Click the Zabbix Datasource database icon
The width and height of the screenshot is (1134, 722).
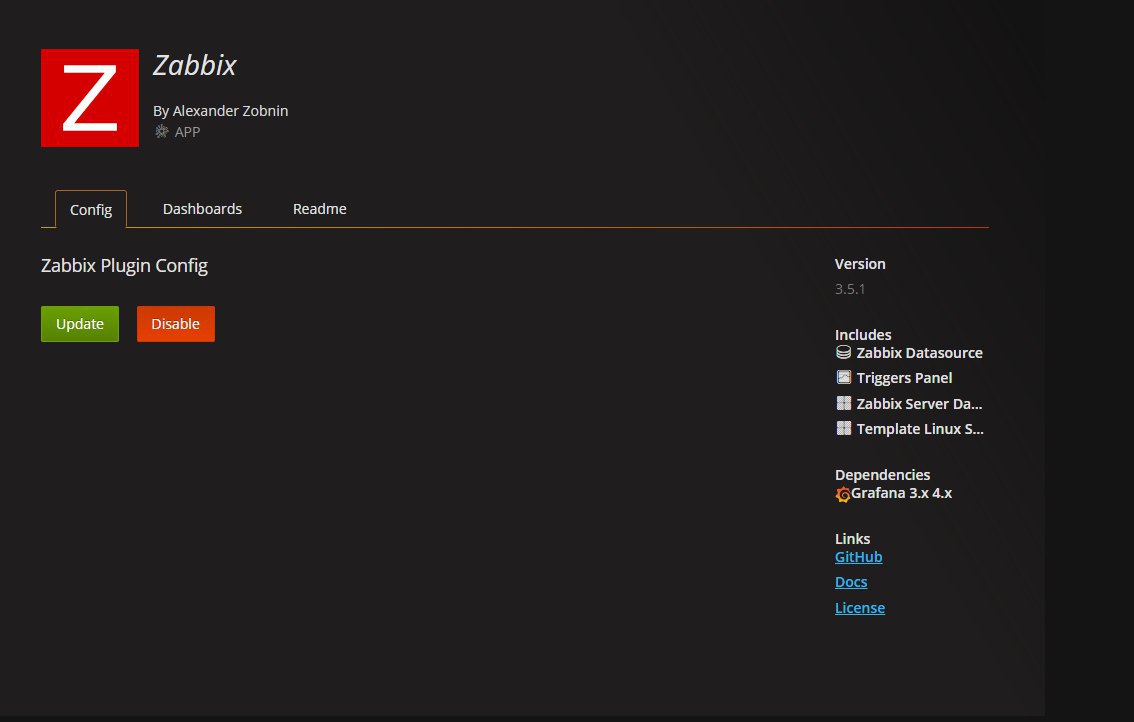point(843,352)
